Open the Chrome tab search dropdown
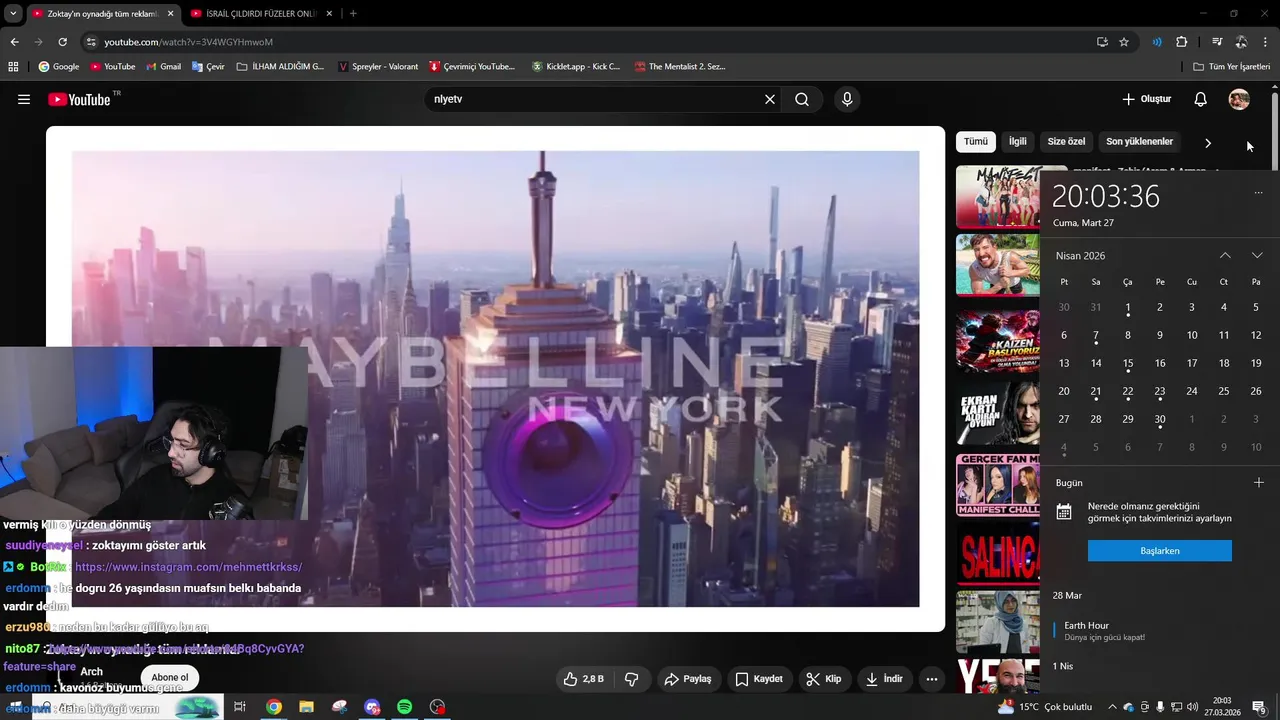Image resolution: width=1280 pixels, height=720 pixels. 13,13
